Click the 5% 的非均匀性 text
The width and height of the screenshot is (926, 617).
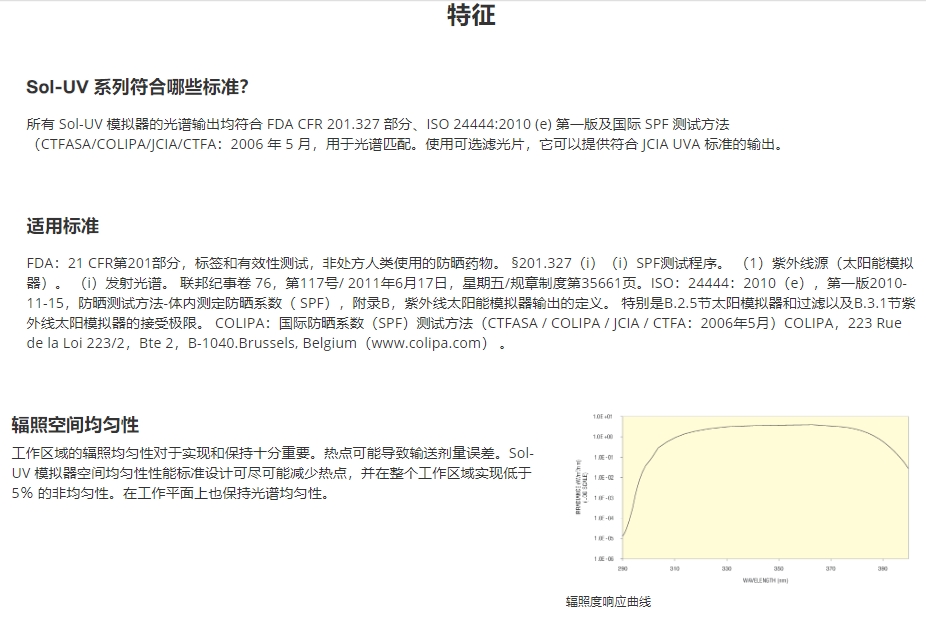point(59,493)
